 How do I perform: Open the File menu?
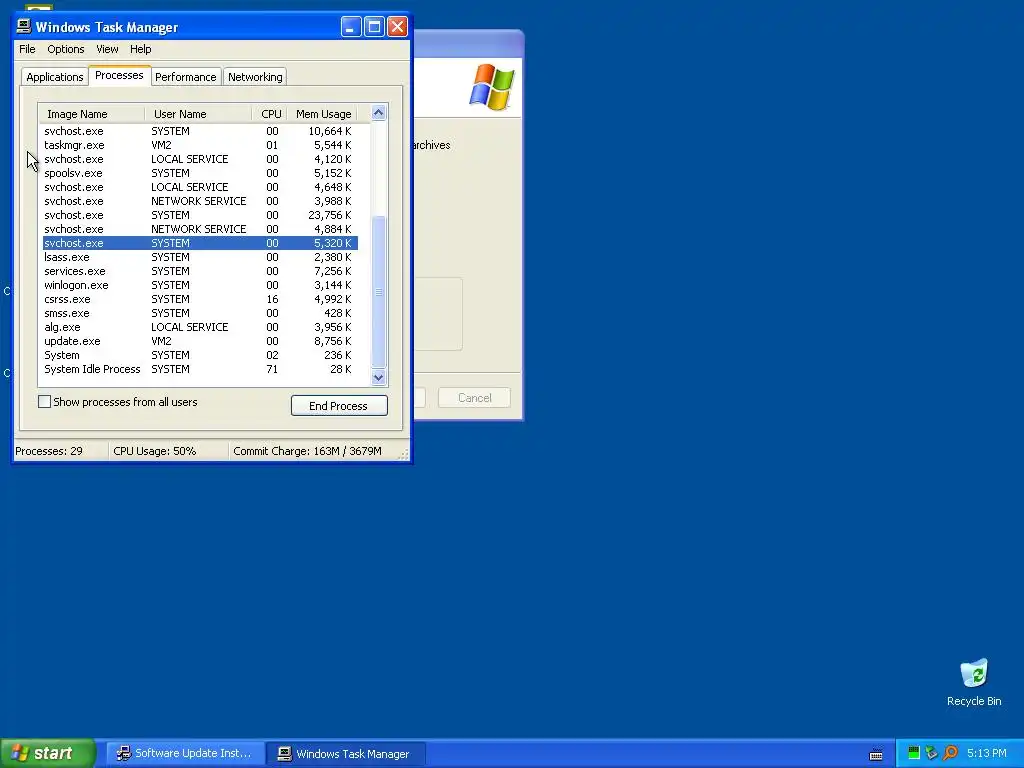click(27, 49)
